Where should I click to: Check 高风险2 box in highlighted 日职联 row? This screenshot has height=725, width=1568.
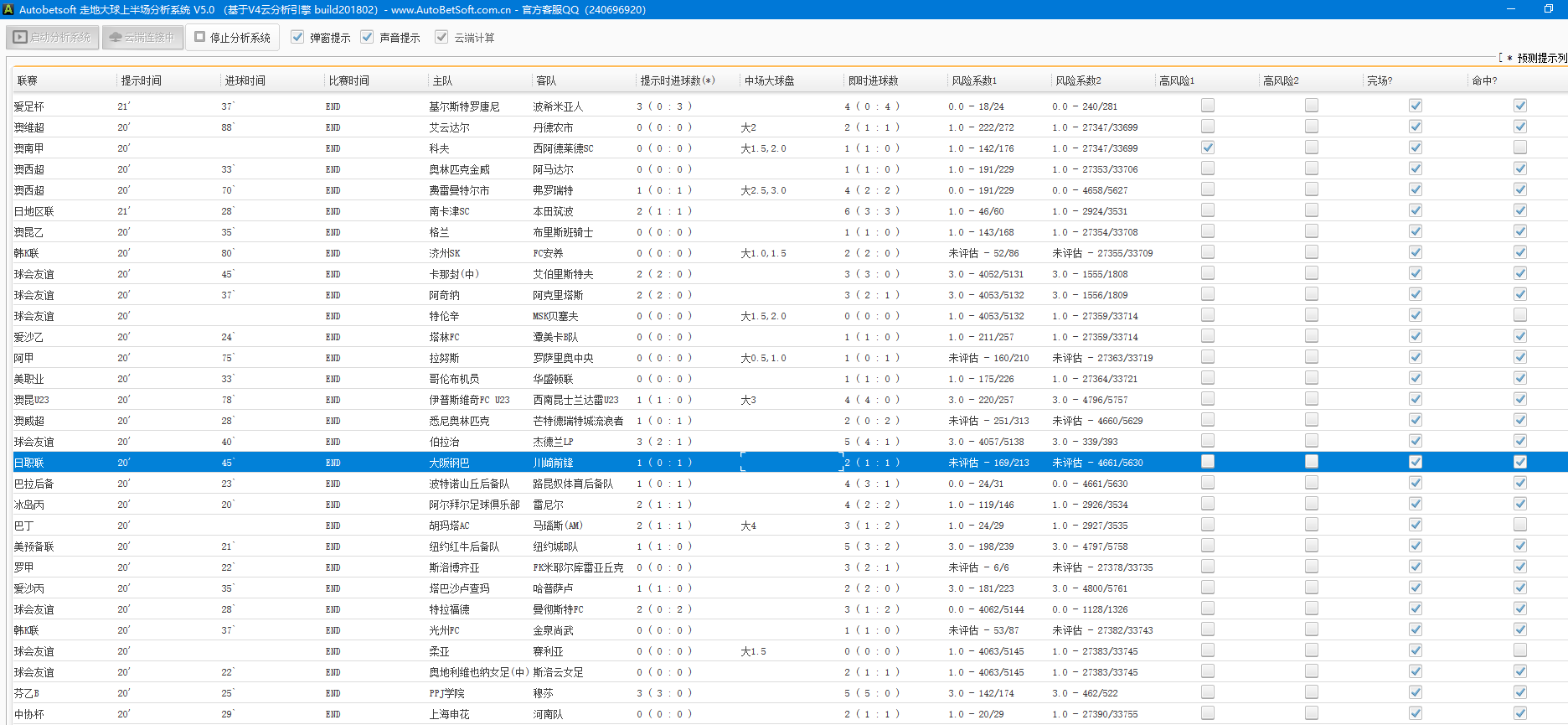coord(1311,462)
